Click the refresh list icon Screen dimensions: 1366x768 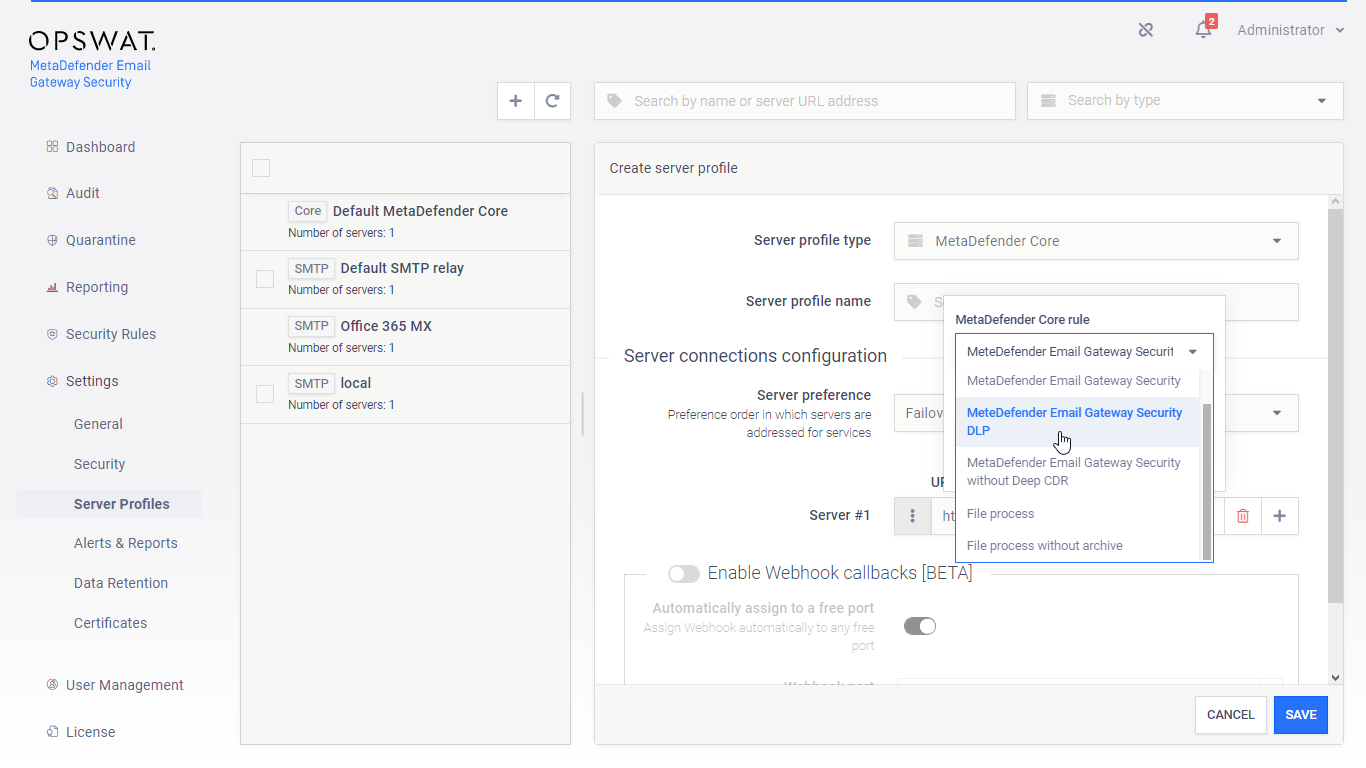(552, 101)
